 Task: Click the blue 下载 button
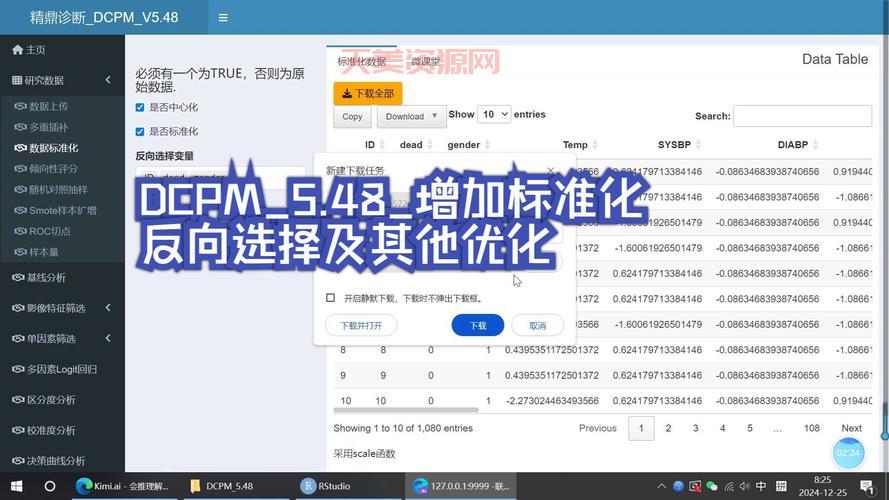(x=477, y=325)
